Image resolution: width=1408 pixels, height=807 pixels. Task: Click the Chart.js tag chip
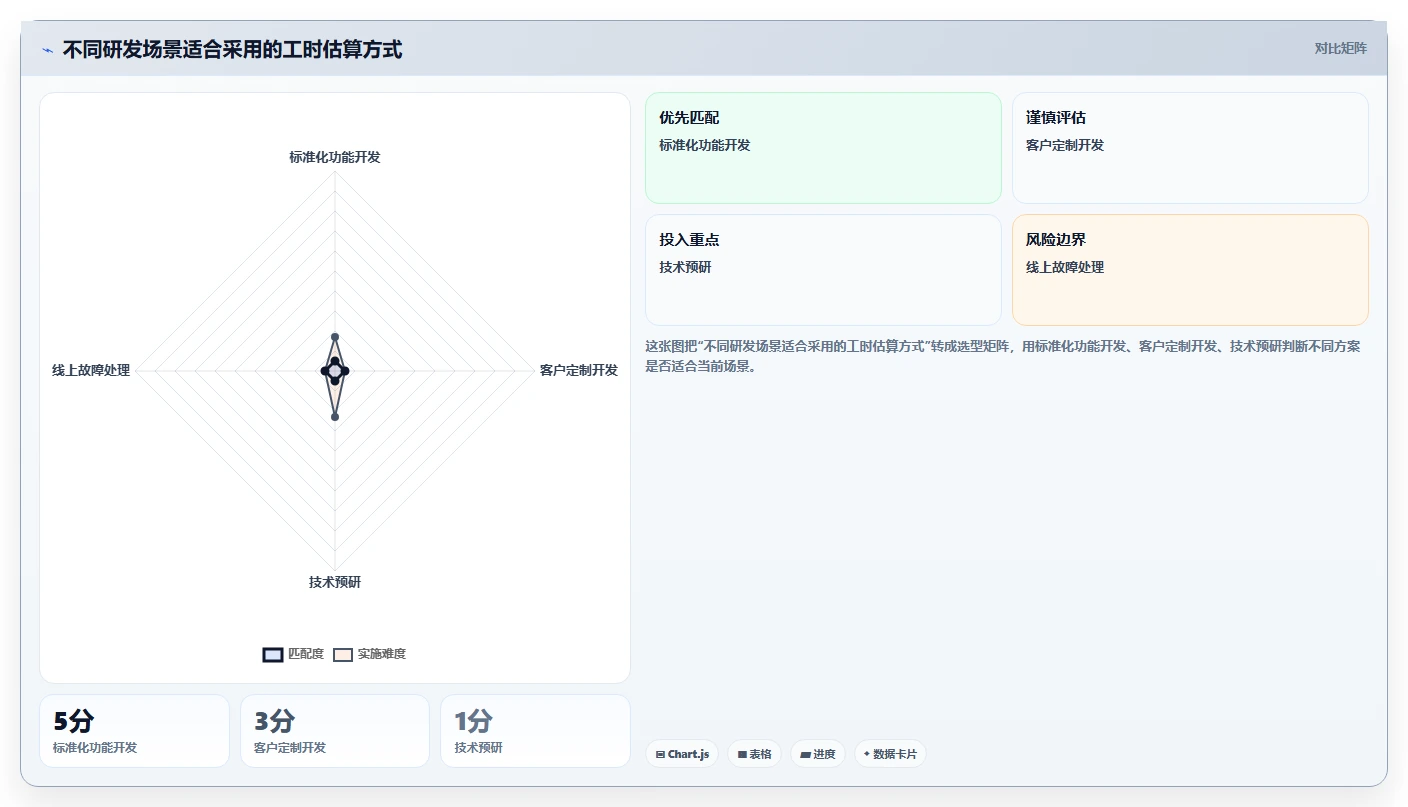coord(682,754)
